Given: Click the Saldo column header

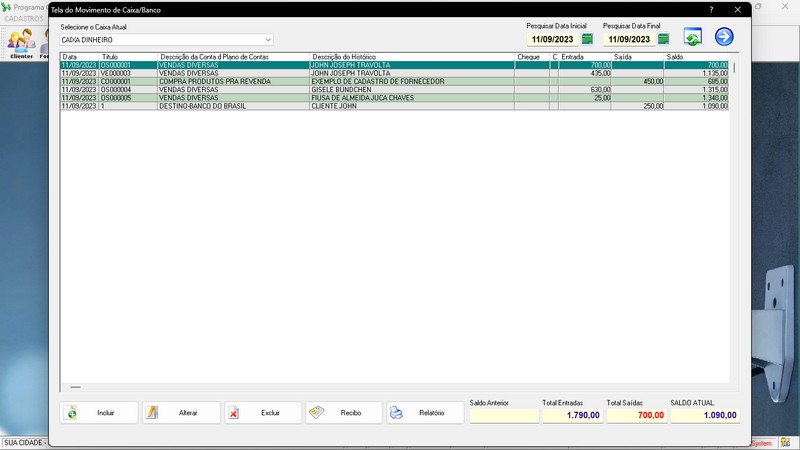Looking at the screenshot, I should pos(696,57).
